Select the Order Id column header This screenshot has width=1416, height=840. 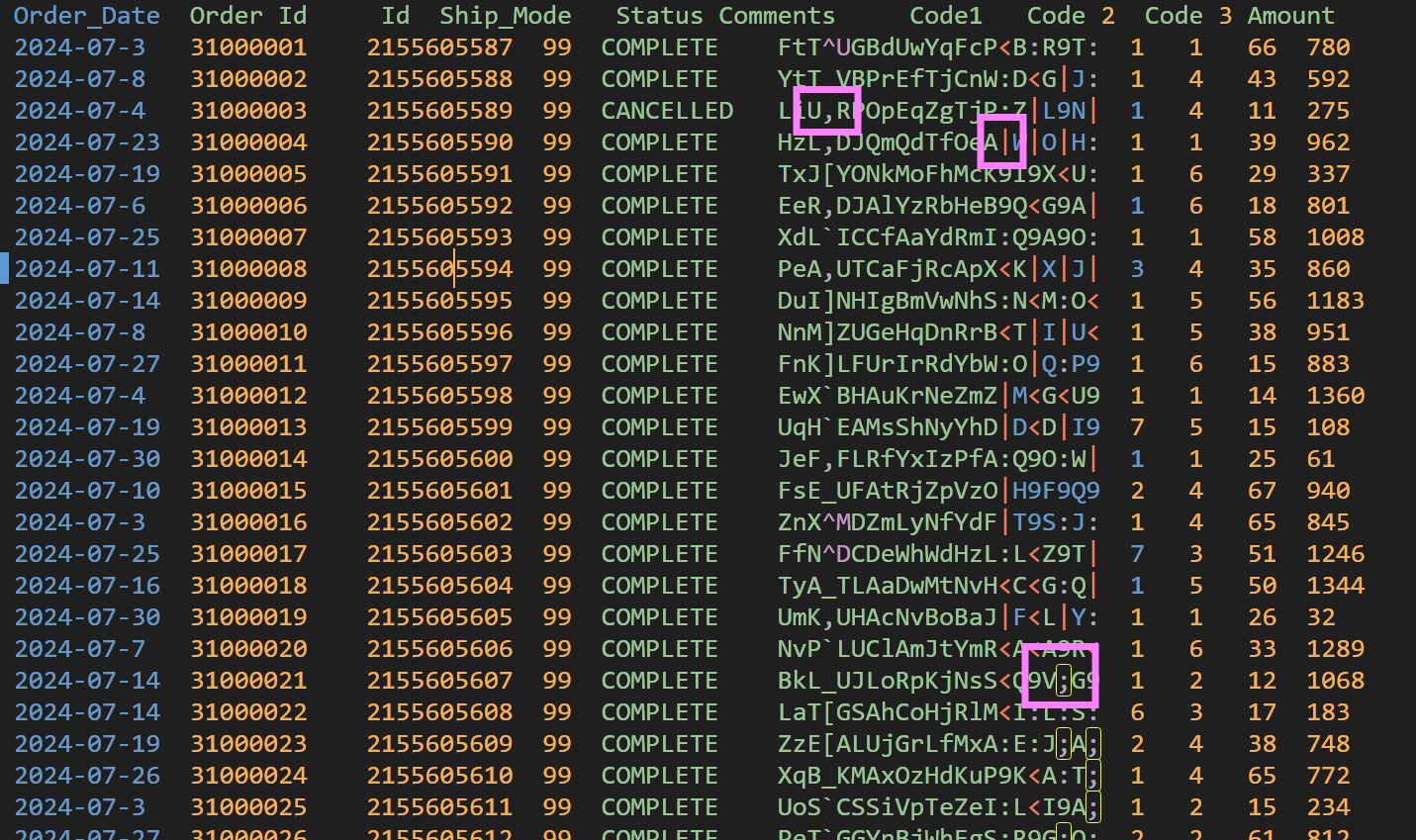coord(247,15)
